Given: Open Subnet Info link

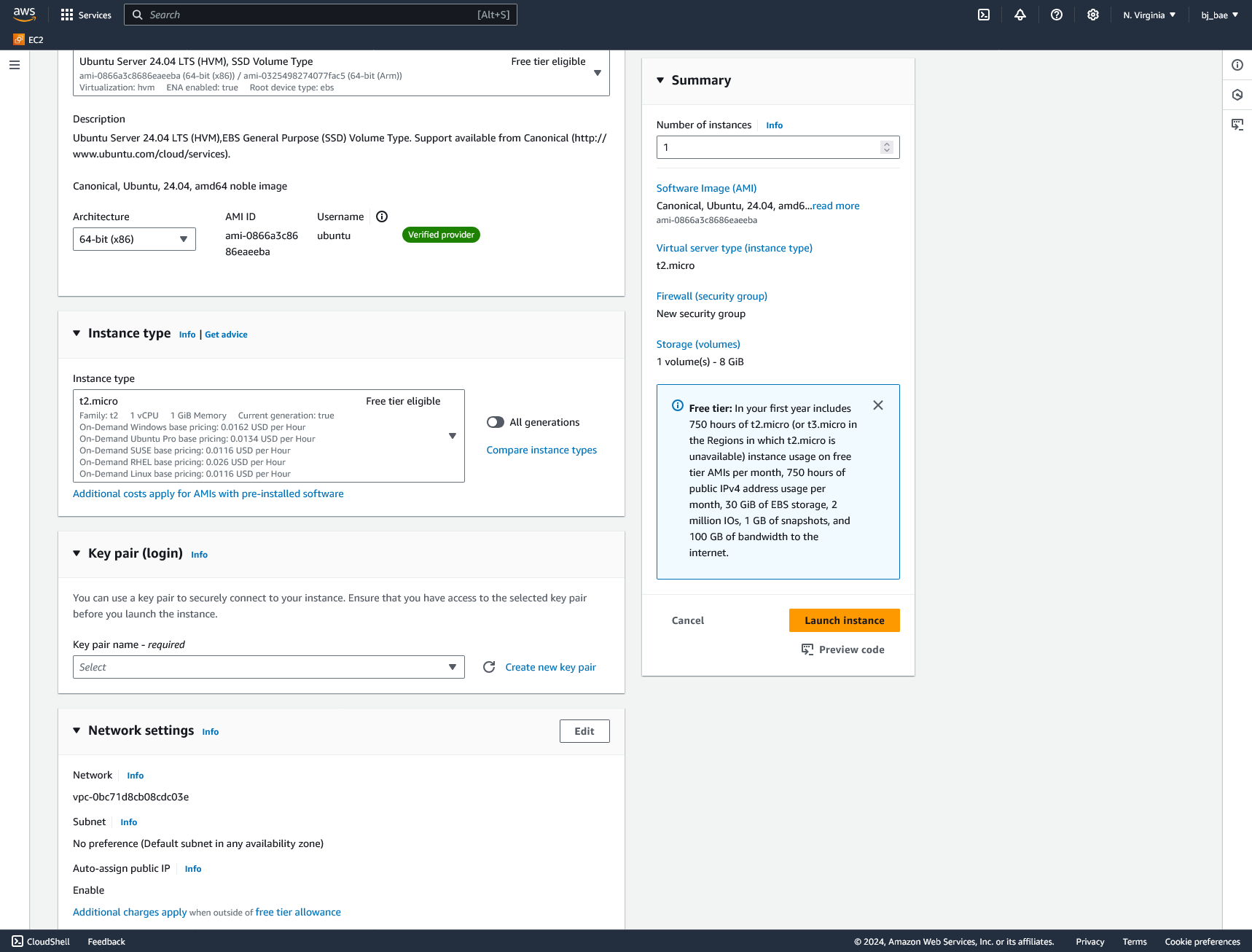Looking at the screenshot, I should 129,822.
